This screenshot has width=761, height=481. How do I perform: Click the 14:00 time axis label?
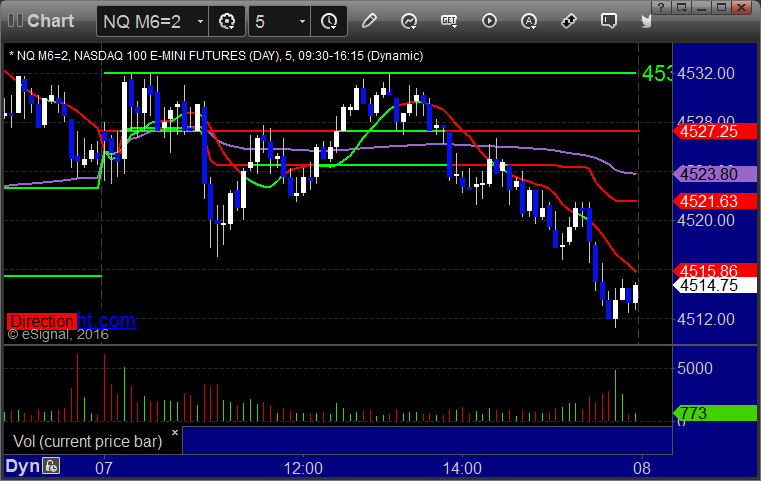pos(462,468)
